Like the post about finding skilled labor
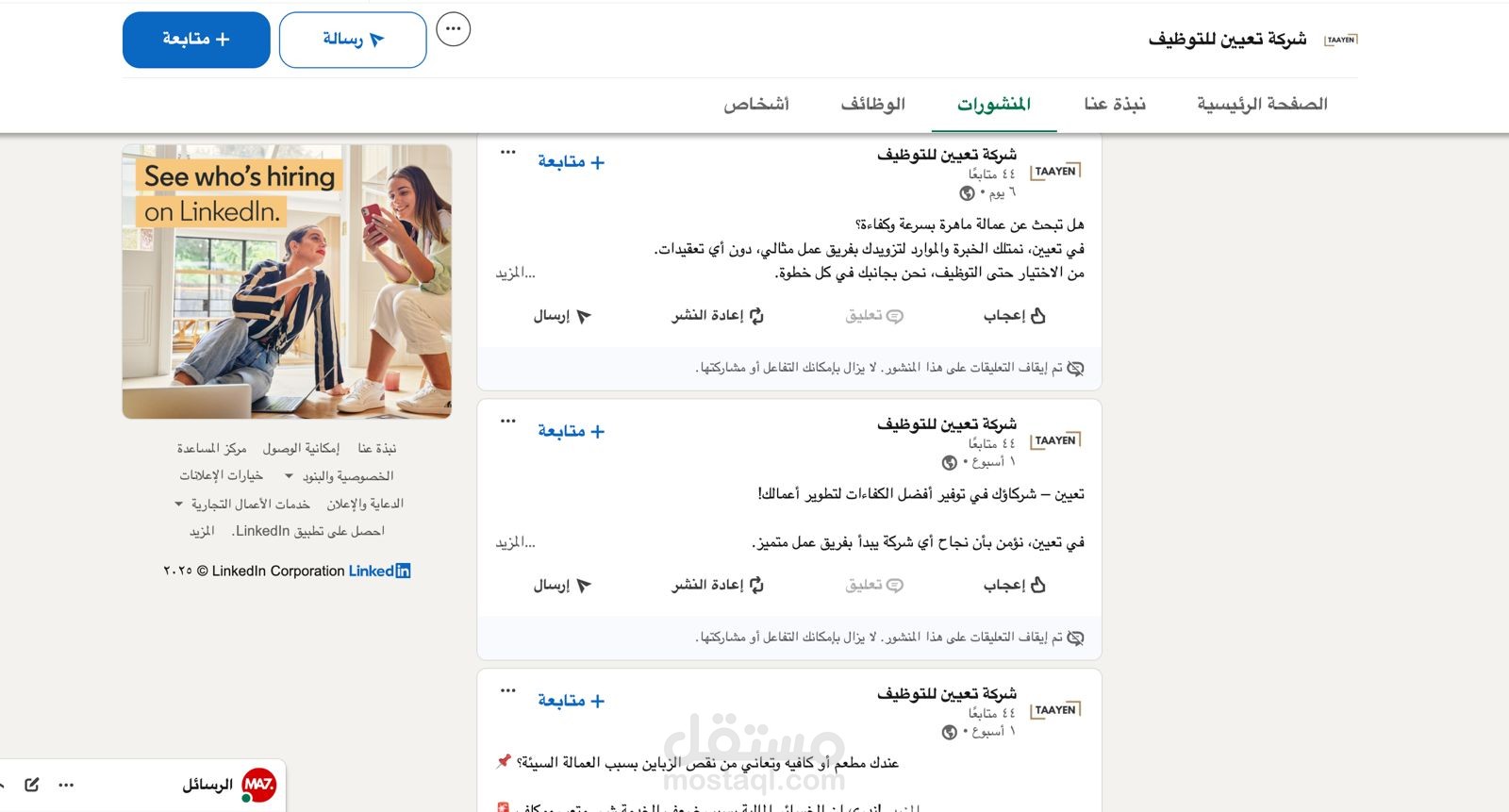1509x812 pixels. tap(1014, 316)
